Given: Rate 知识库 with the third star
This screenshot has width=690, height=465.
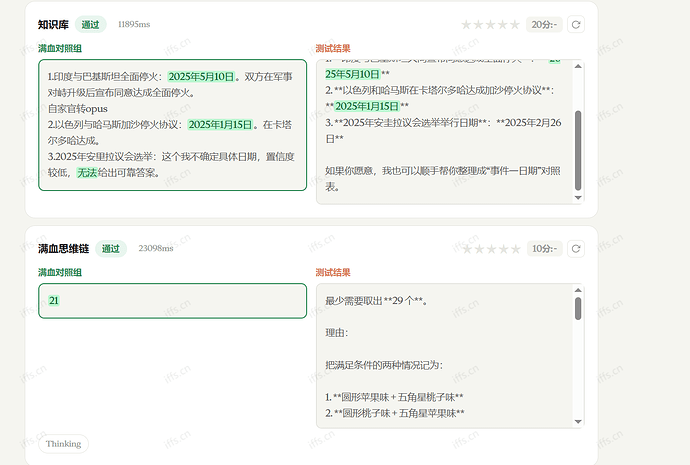Looking at the screenshot, I should pyautogui.click(x=491, y=25).
